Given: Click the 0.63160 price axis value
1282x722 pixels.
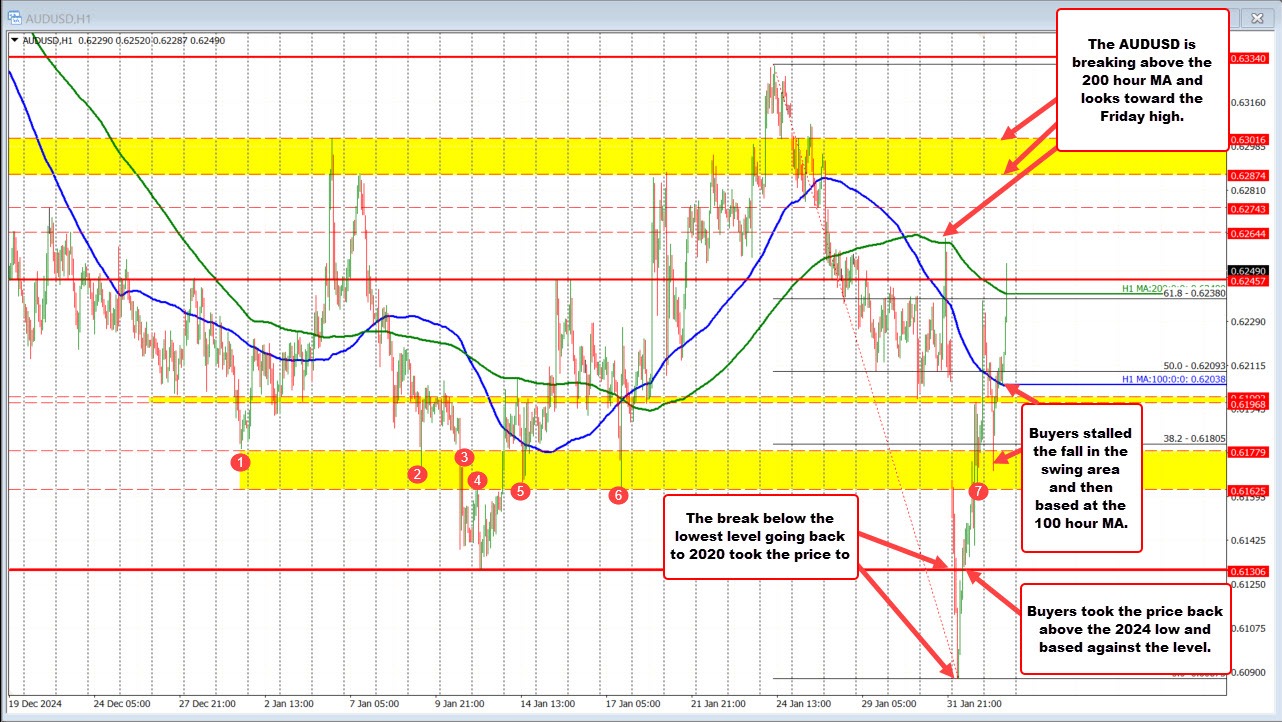Looking at the screenshot, I should (1249, 102).
